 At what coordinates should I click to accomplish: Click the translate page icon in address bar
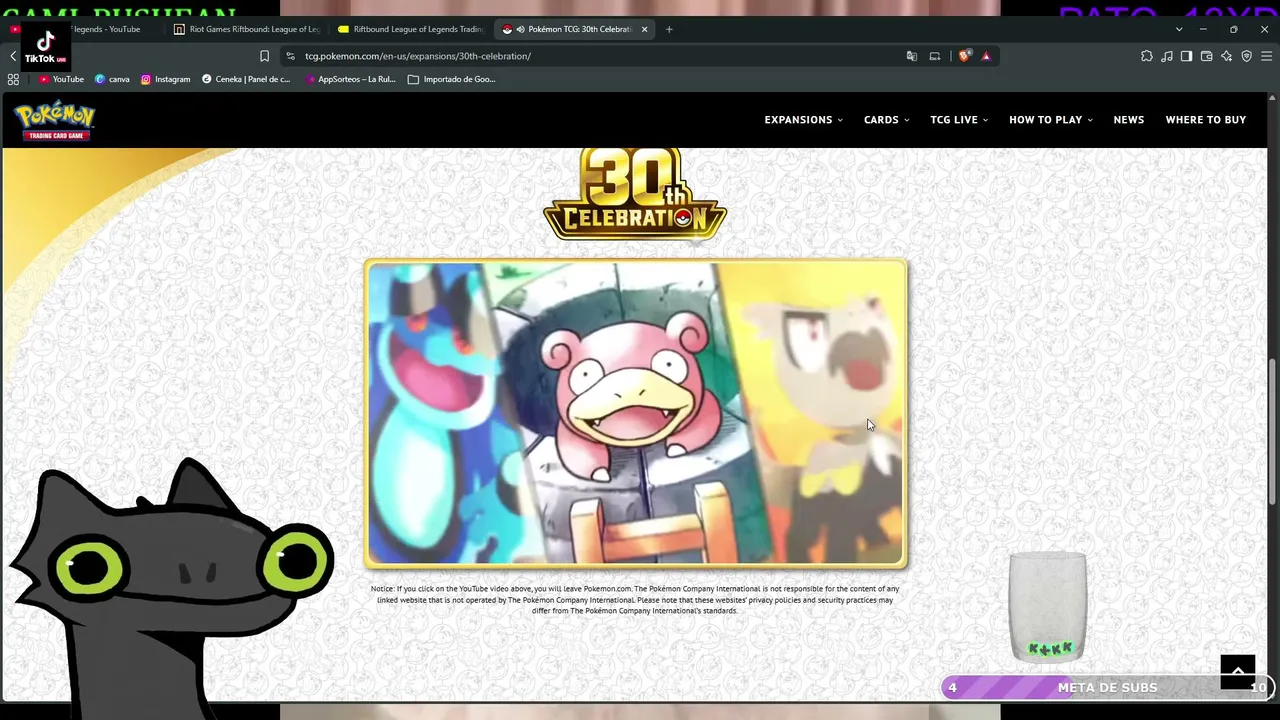pos(912,56)
